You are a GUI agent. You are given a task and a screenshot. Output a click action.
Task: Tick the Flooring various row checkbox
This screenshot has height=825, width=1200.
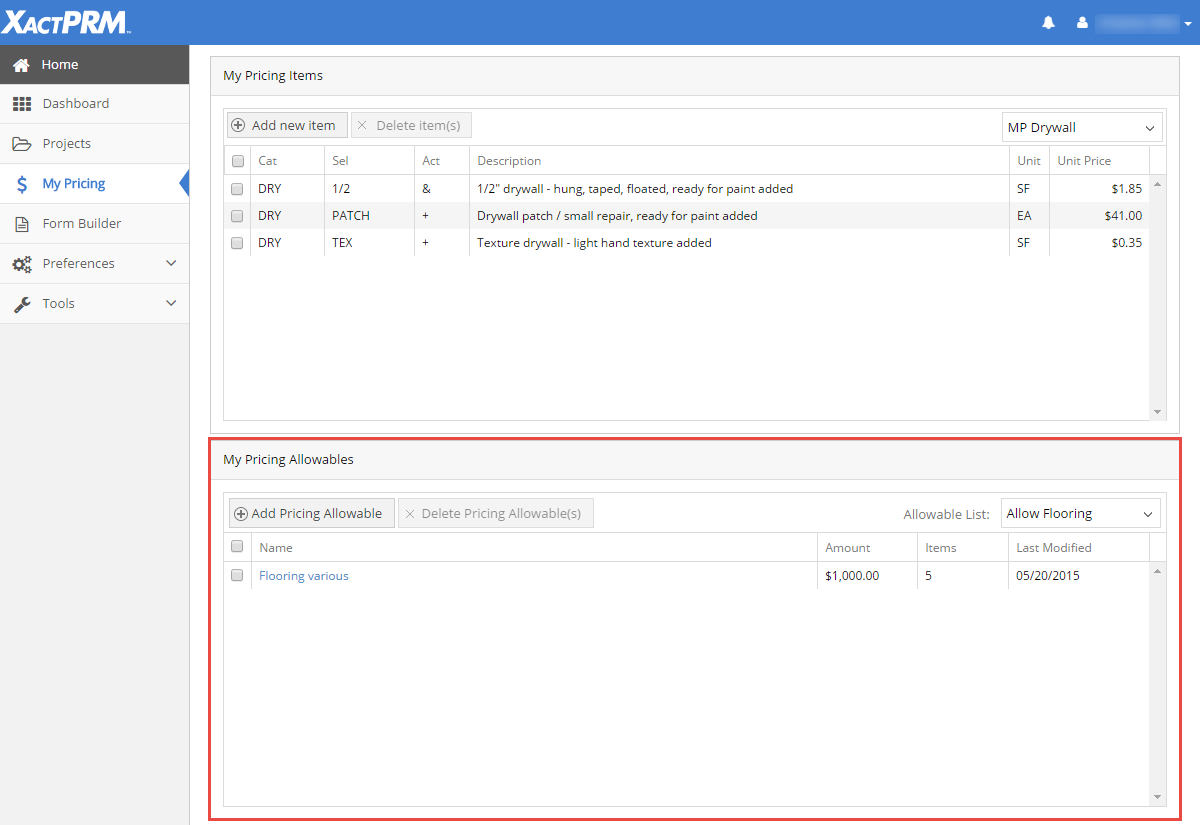click(x=237, y=576)
